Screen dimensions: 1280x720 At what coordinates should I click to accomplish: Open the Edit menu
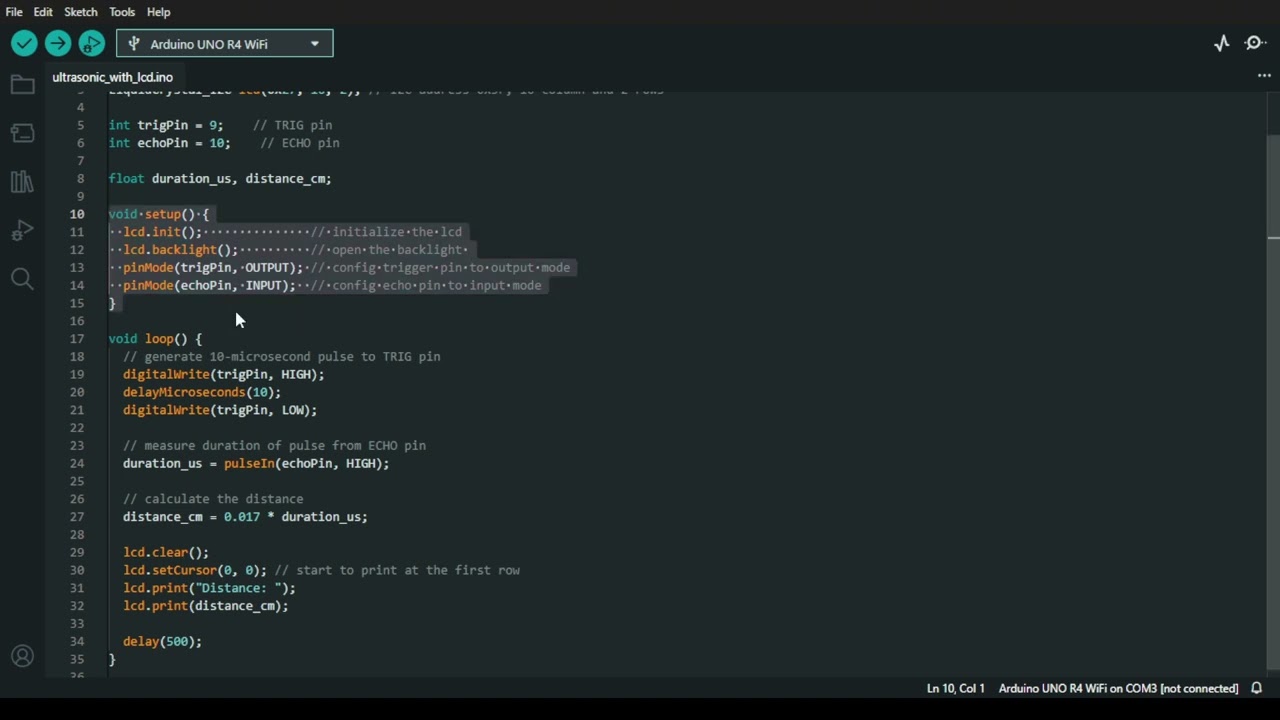click(43, 12)
